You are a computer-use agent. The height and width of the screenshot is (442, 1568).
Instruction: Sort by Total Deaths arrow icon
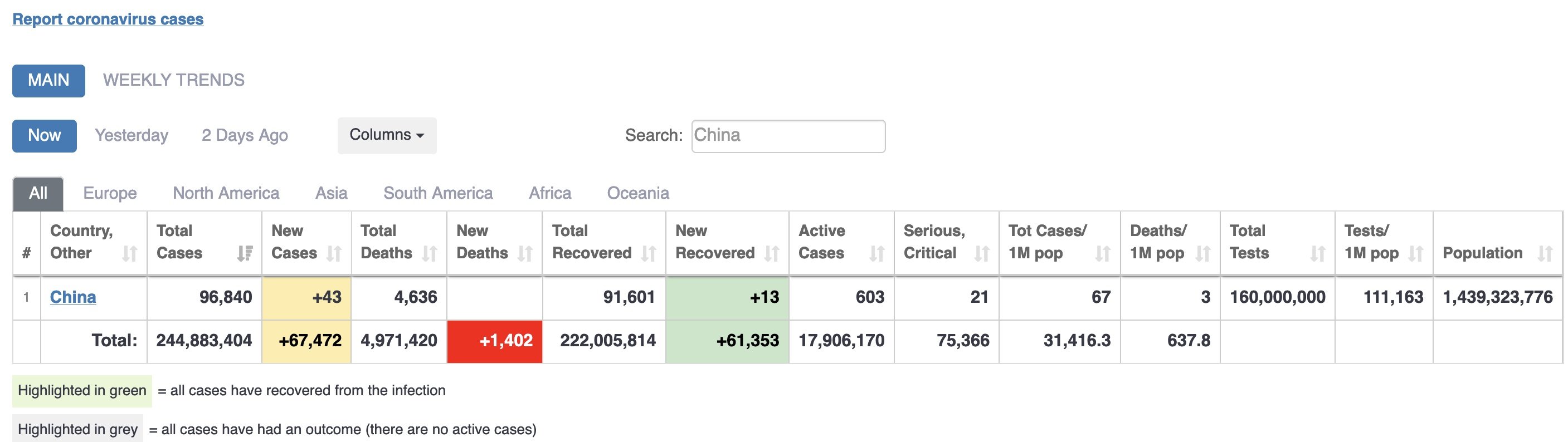click(x=430, y=253)
